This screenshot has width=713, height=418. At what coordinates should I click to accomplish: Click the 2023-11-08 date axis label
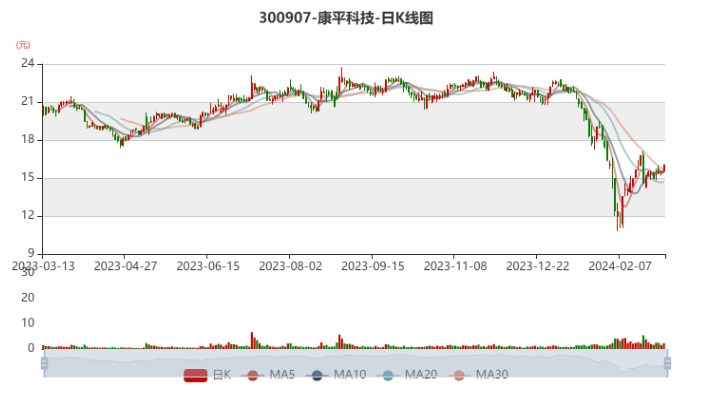(x=455, y=266)
